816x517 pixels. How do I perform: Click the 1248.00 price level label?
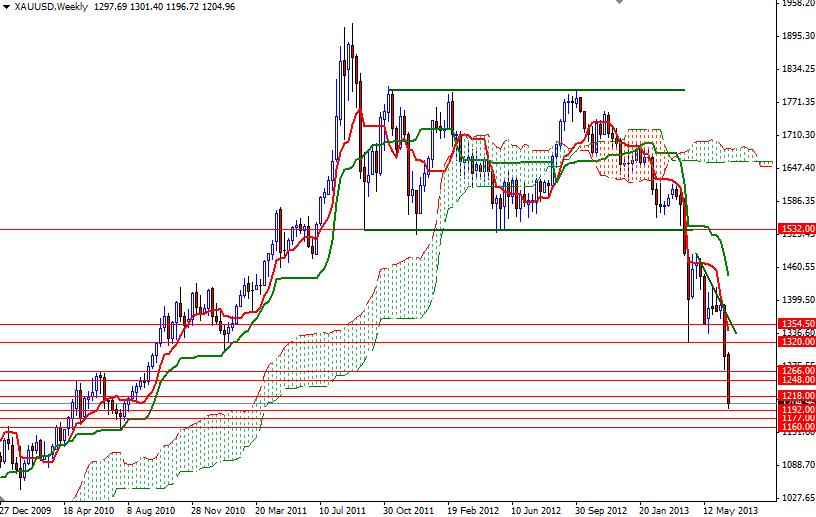click(795, 381)
